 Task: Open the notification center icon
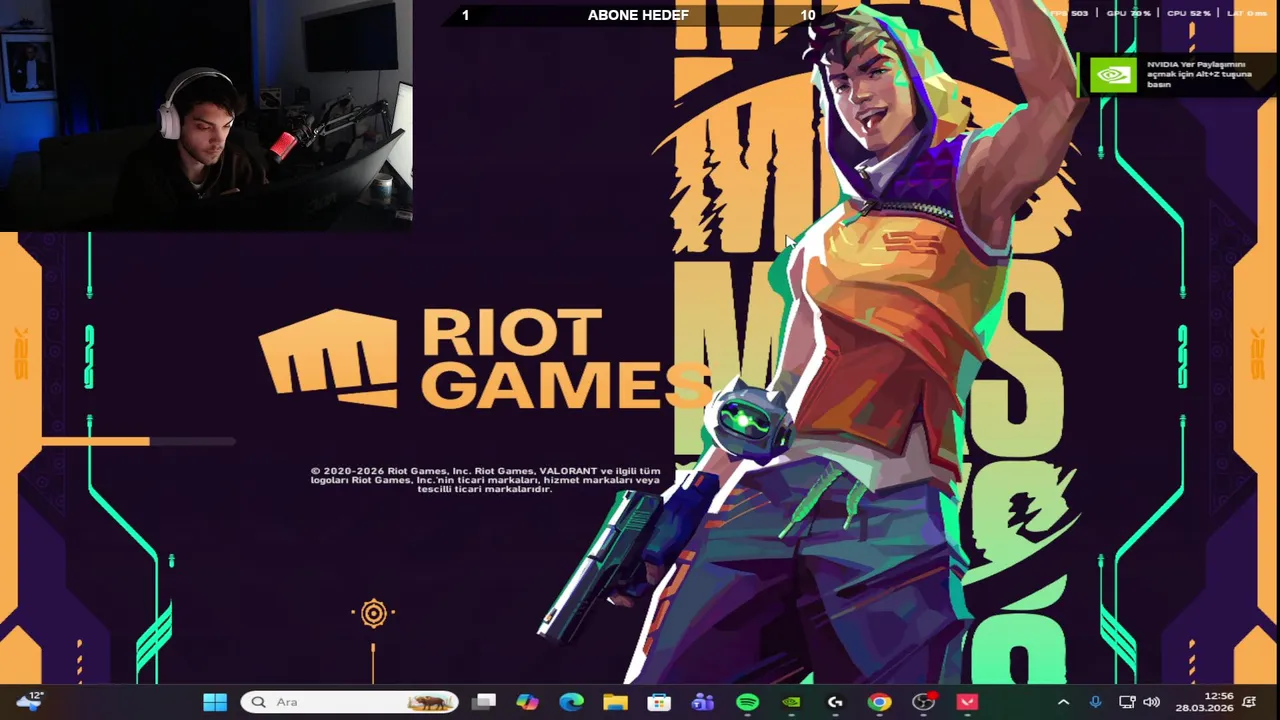[1250, 702]
